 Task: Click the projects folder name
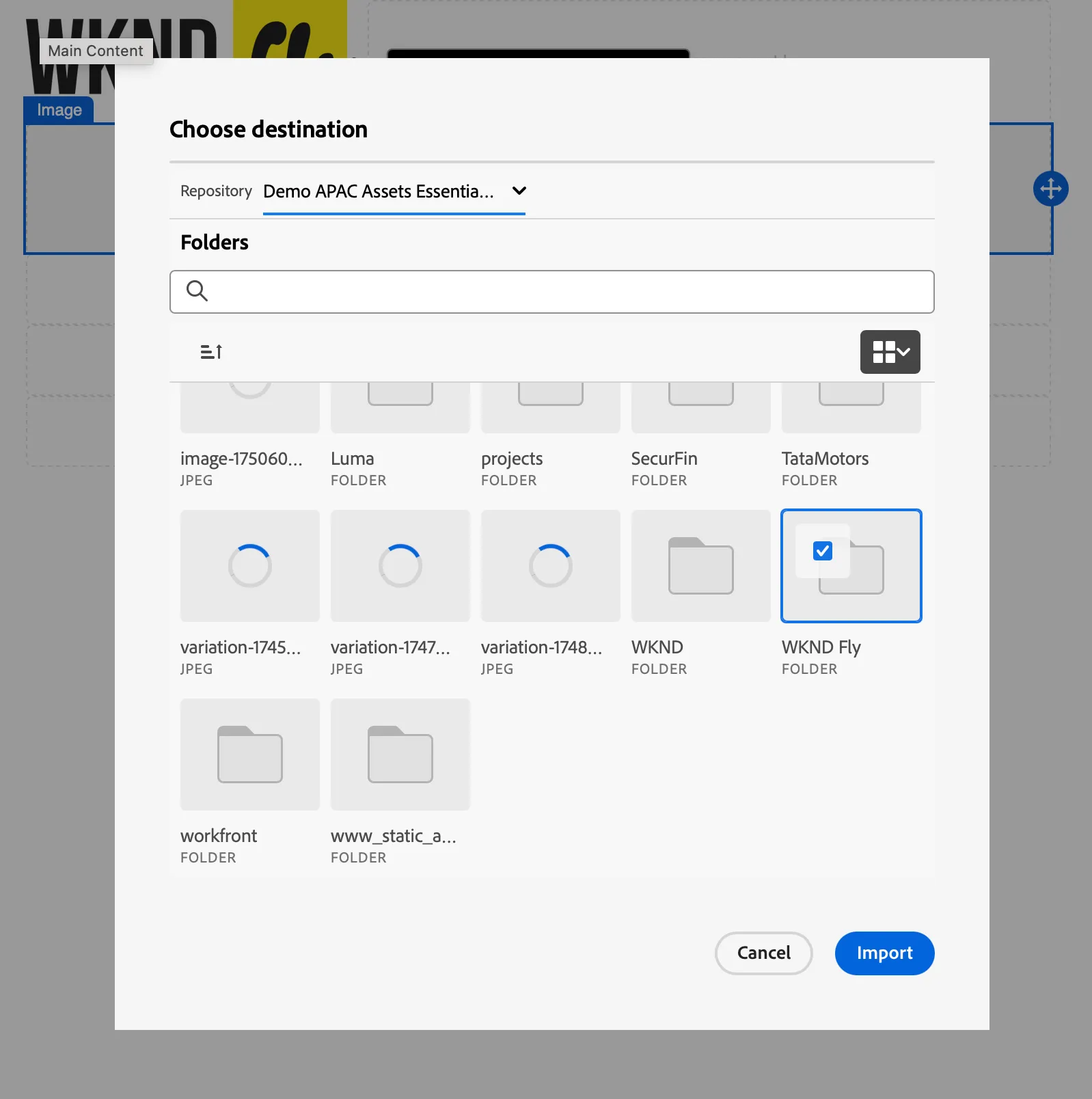coord(512,459)
